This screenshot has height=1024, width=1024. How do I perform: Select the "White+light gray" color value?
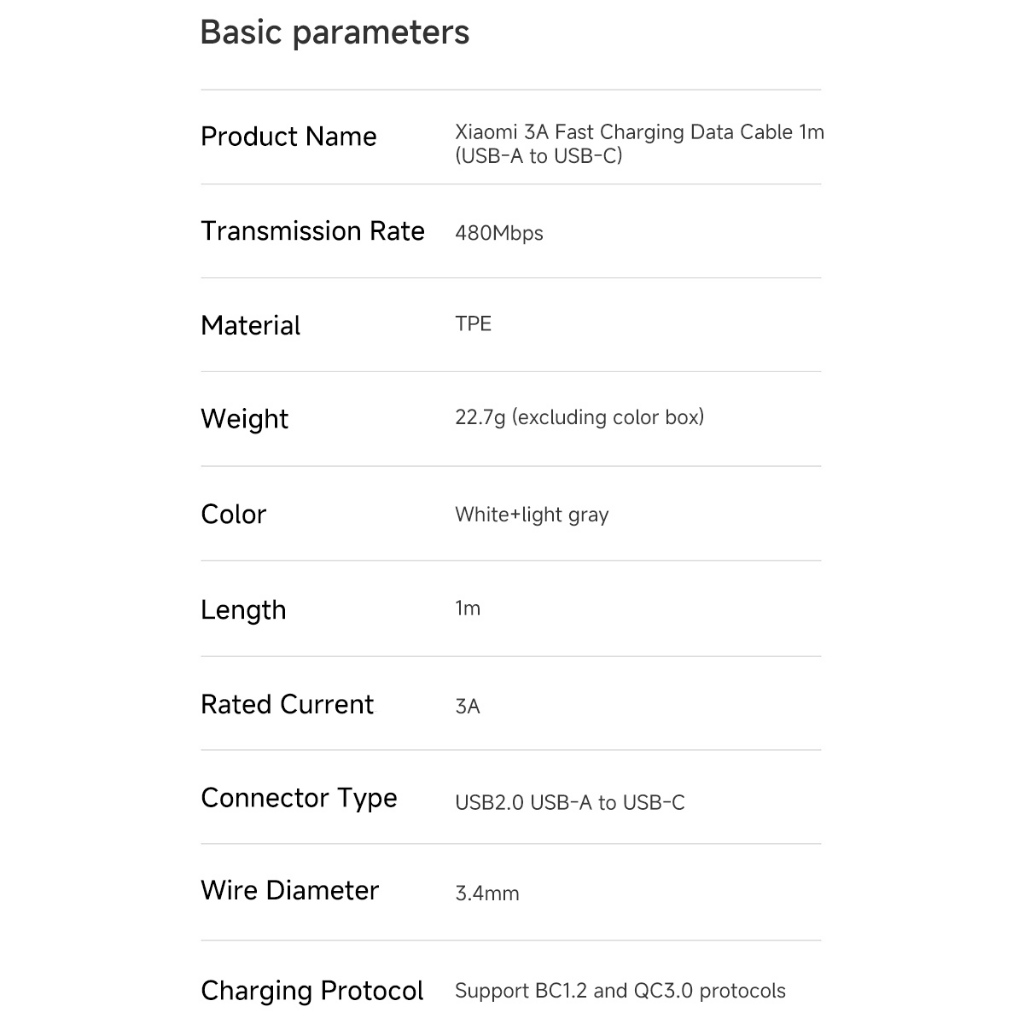(531, 515)
